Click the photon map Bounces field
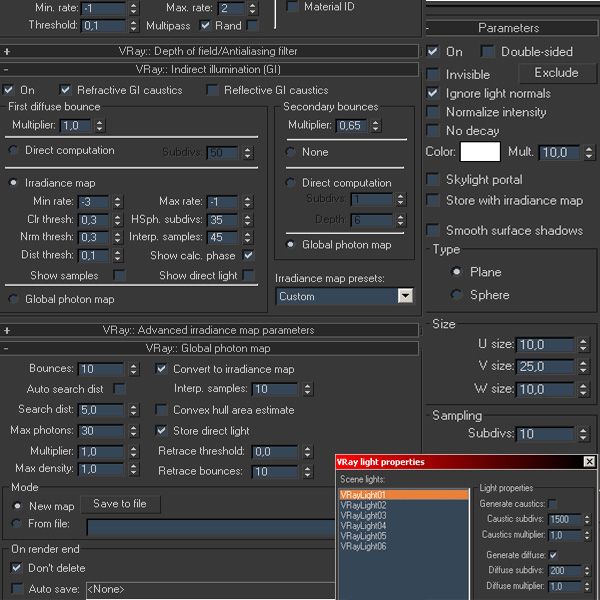Image resolution: width=600 pixels, height=600 pixels. pos(101,369)
